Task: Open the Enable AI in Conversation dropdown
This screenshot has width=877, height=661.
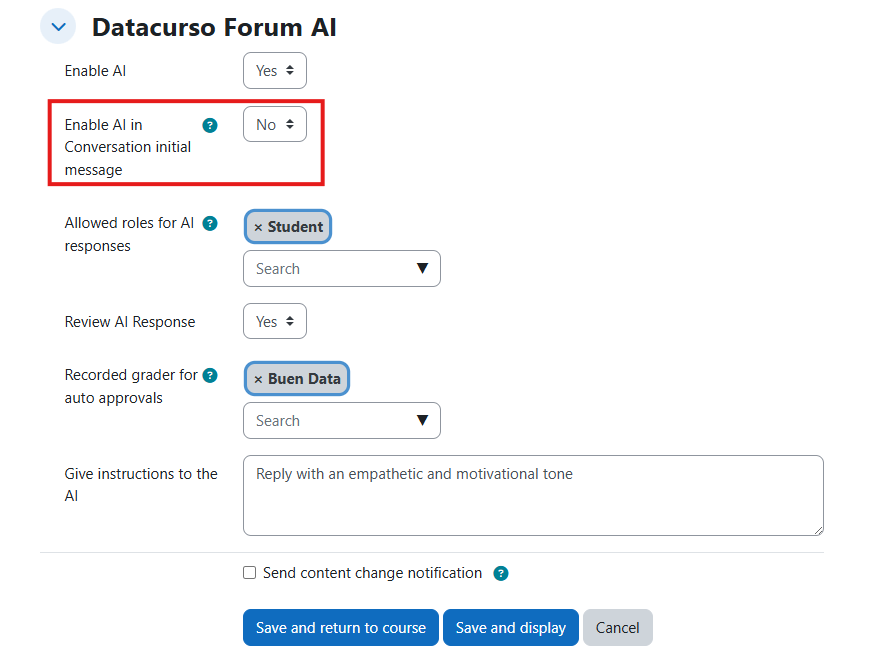Action: tap(274, 123)
